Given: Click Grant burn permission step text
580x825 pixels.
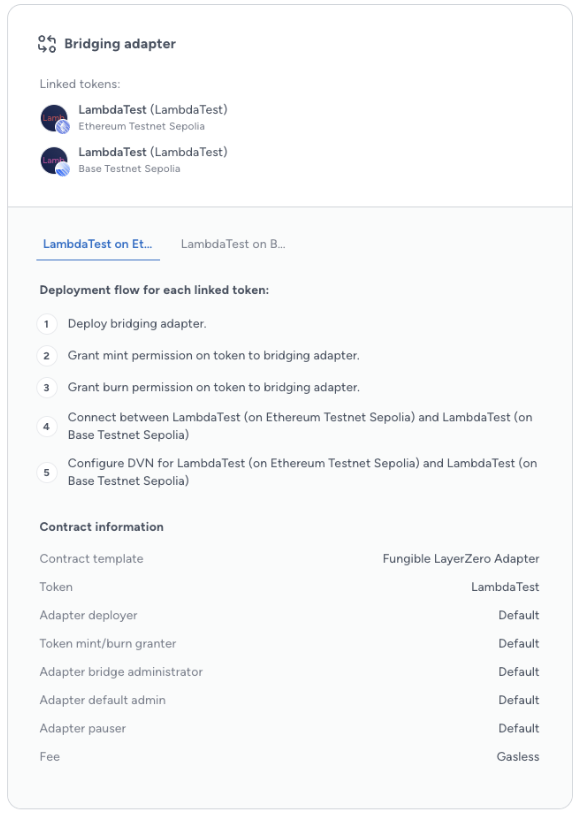Looking at the screenshot, I should coord(214,387).
